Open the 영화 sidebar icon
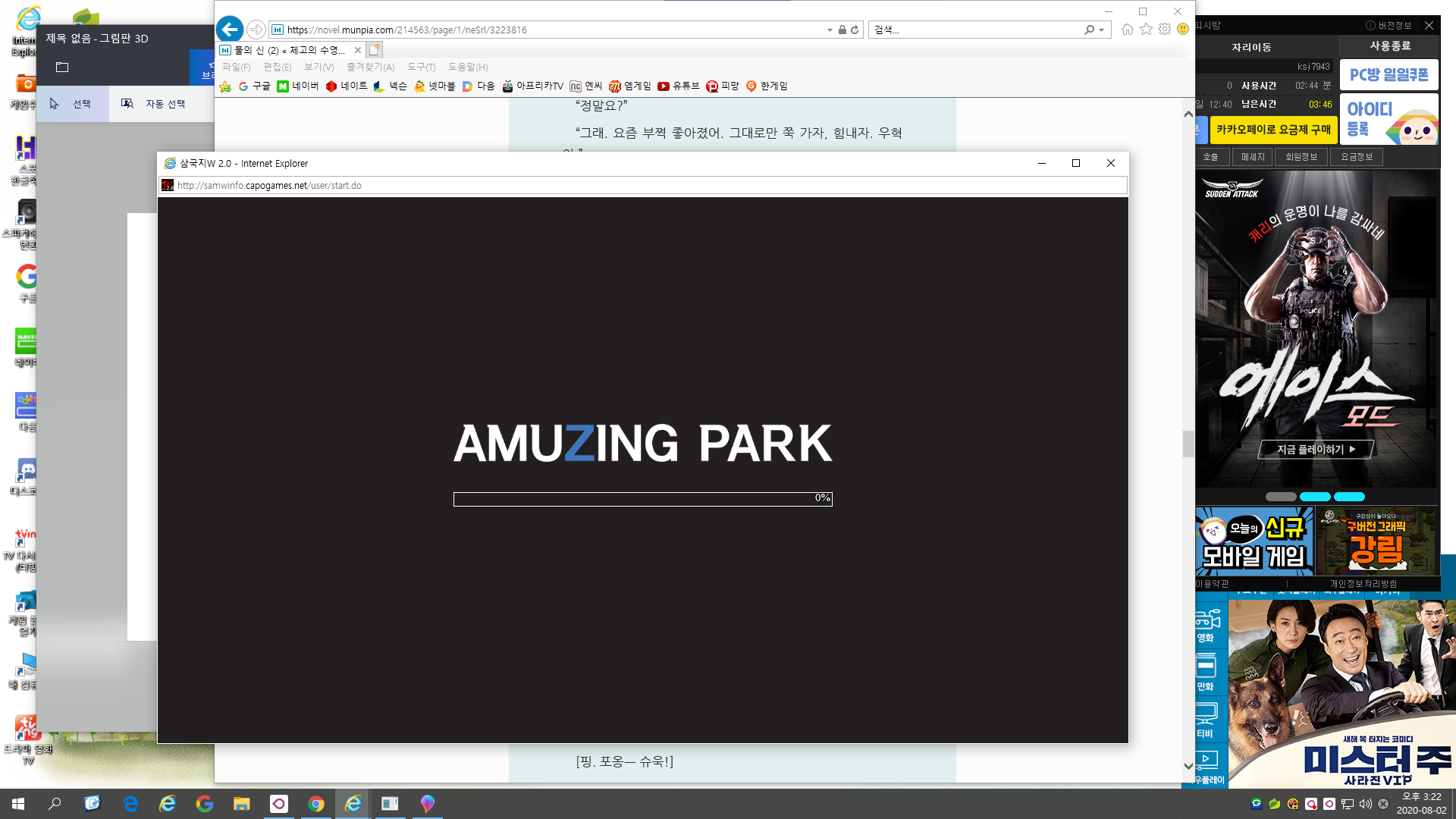The image size is (1456, 819). point(1207,626)
